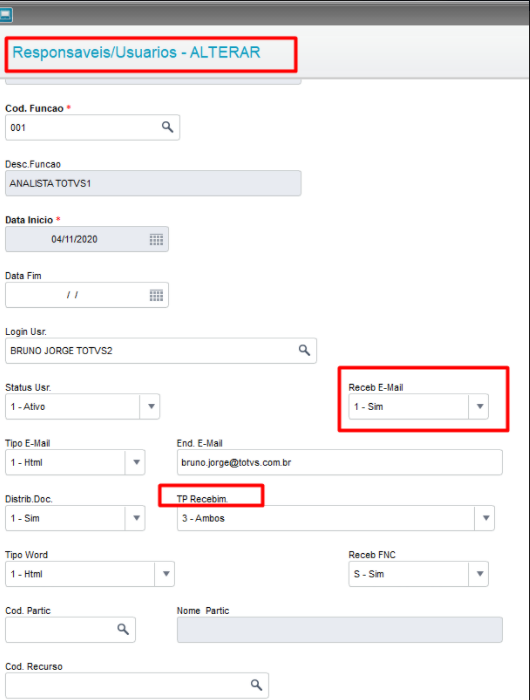530x700 pixels.
Task: Click the End. E-Mail label
Action: [x=200, y=443]
